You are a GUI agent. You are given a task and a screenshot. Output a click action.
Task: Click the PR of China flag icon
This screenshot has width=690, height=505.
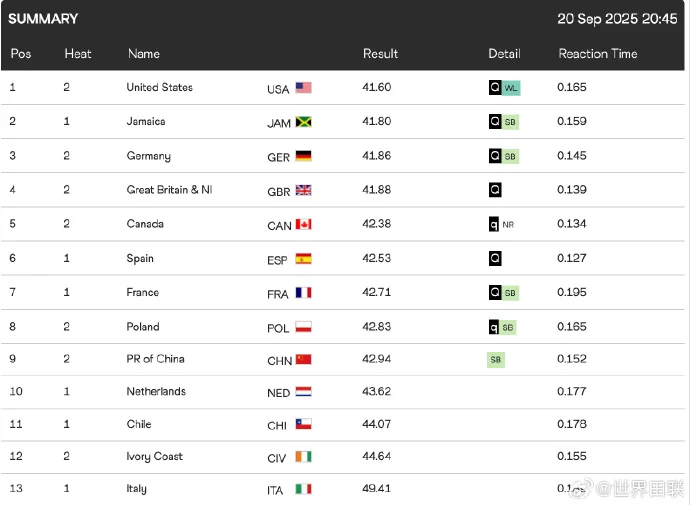coord(304,359)
